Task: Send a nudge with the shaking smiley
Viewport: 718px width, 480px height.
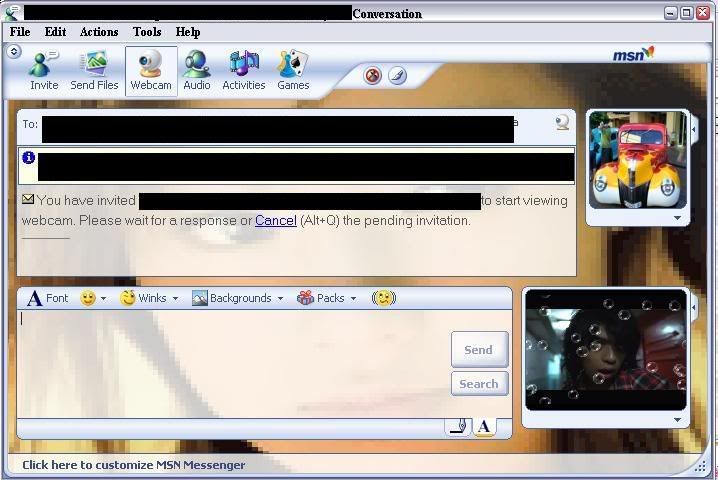Action: 384,298
